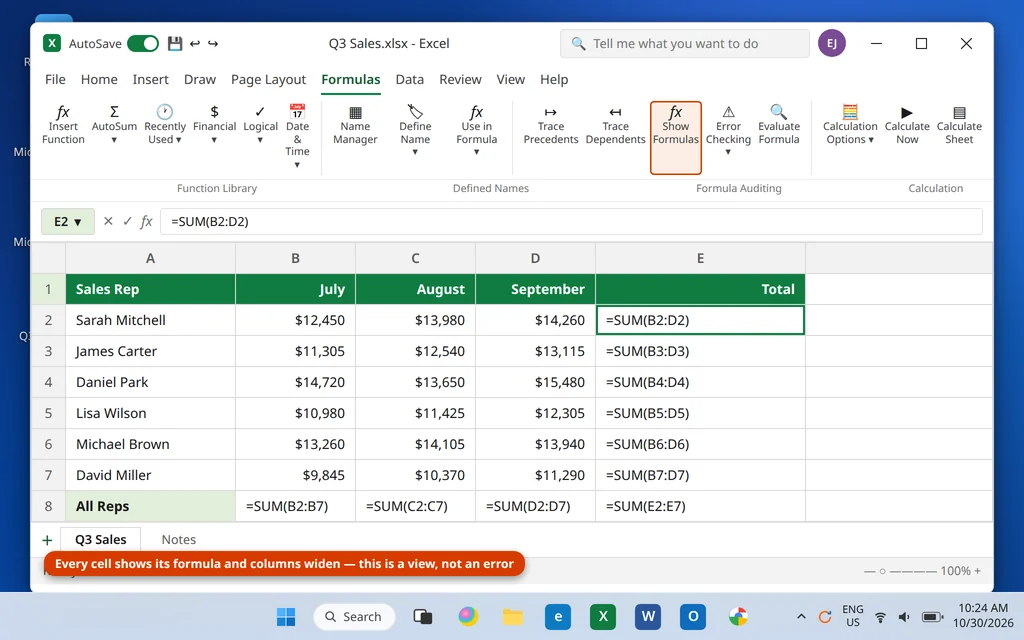The height and width of the screenshot is (640, 1024).
Task: Select row 4 header
Action: [x=48, y=382]
